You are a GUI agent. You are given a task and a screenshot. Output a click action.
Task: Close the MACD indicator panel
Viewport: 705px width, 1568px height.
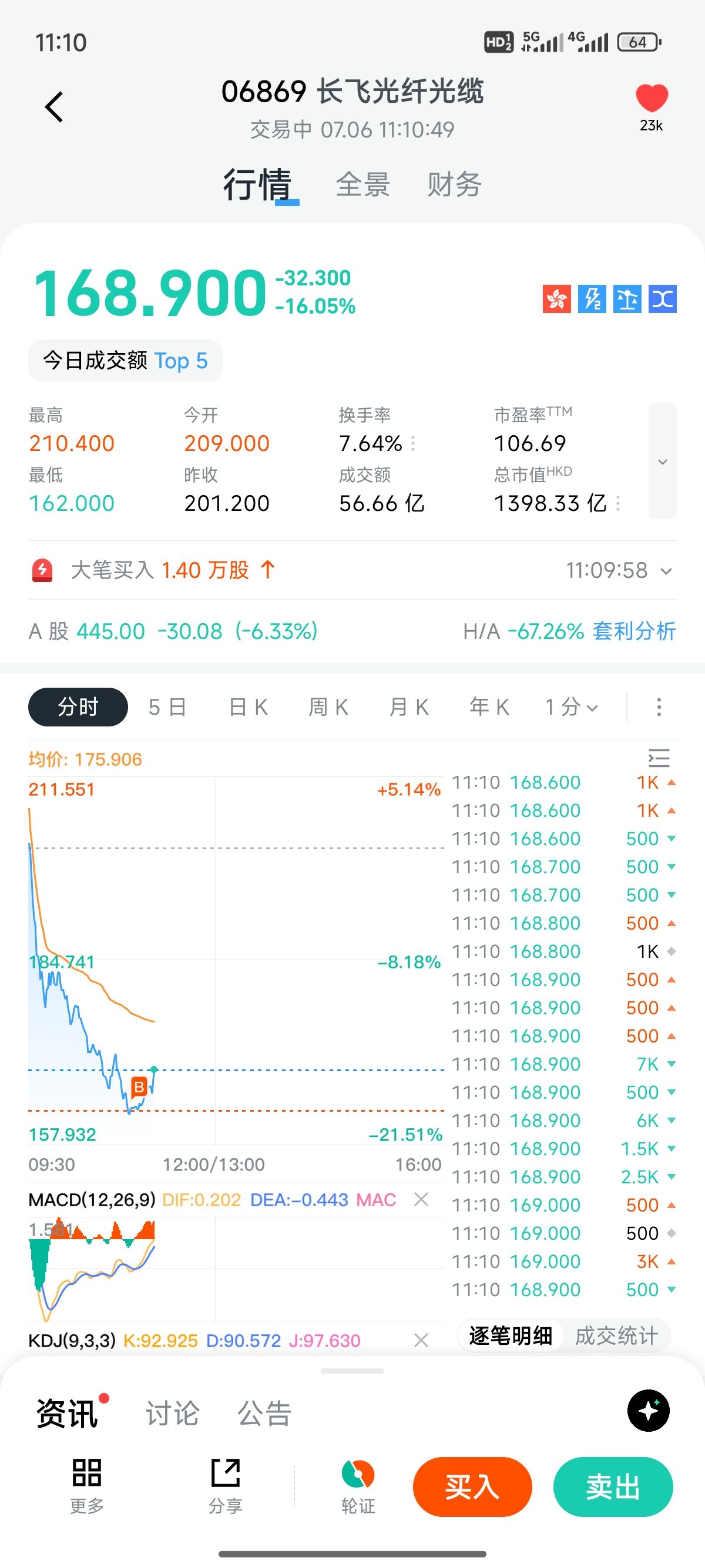click(x=421, y=1199)
